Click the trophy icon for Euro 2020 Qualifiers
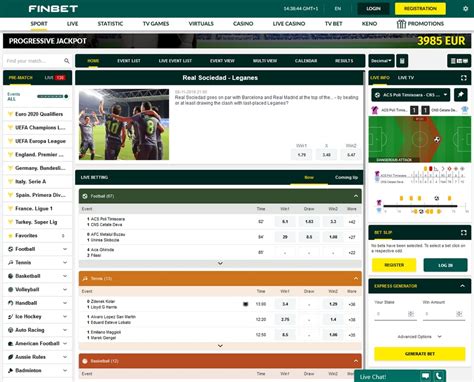This screenshot has width=474, height=382. [10, 114]
